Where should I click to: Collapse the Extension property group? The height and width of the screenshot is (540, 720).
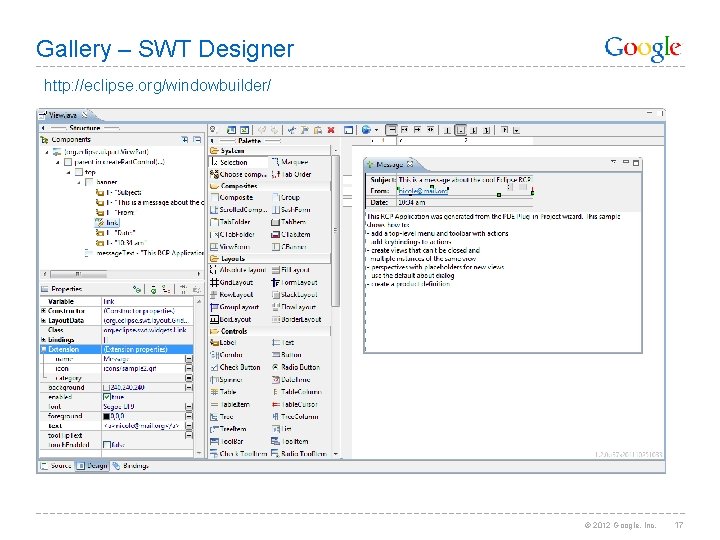click(x=44, y=349)
